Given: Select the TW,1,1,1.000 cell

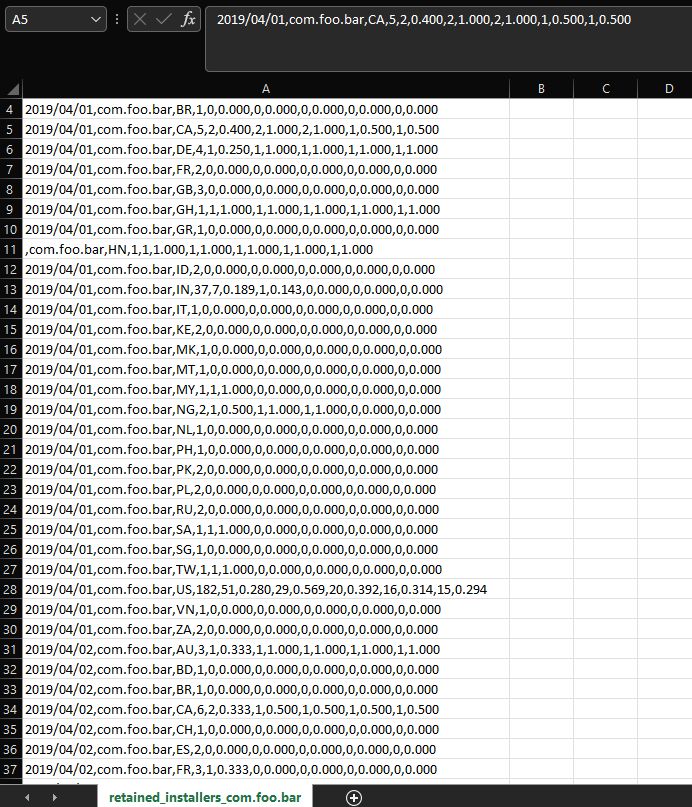Looking at the screenshot, I should tap(266, 569).
